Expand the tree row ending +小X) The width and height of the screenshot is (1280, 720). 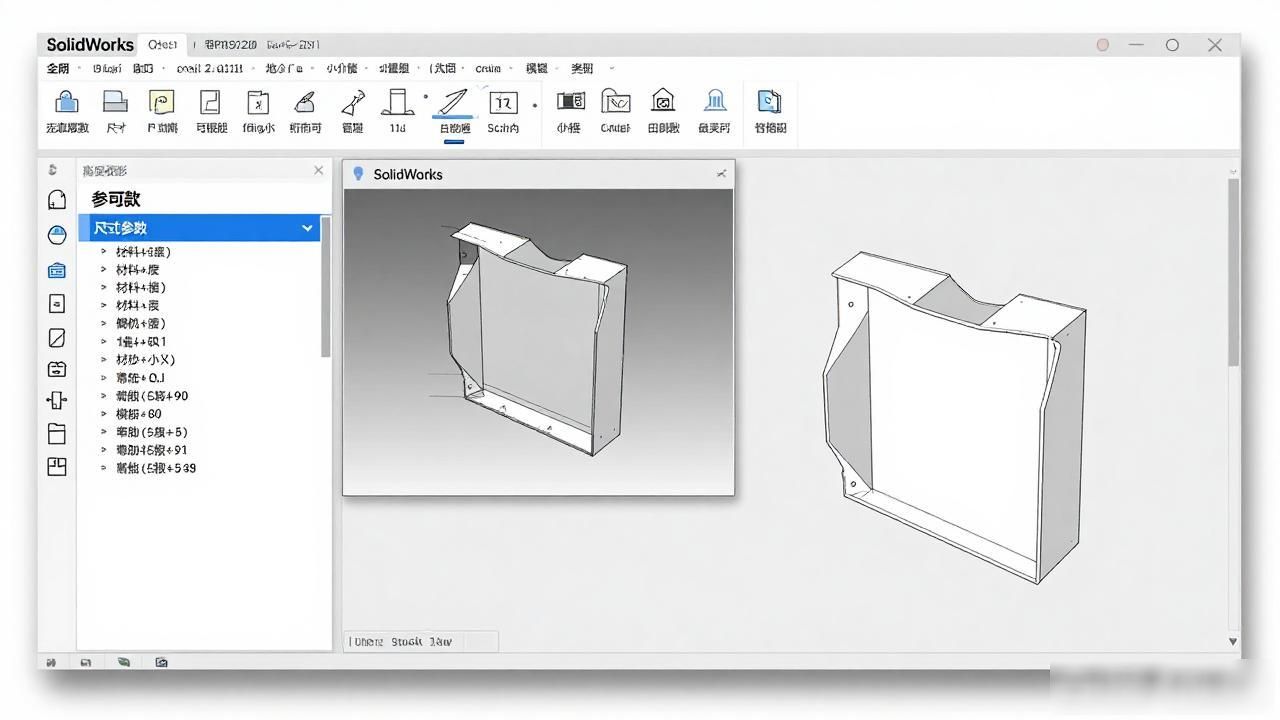pyautogui.click(x=104, y=360)
